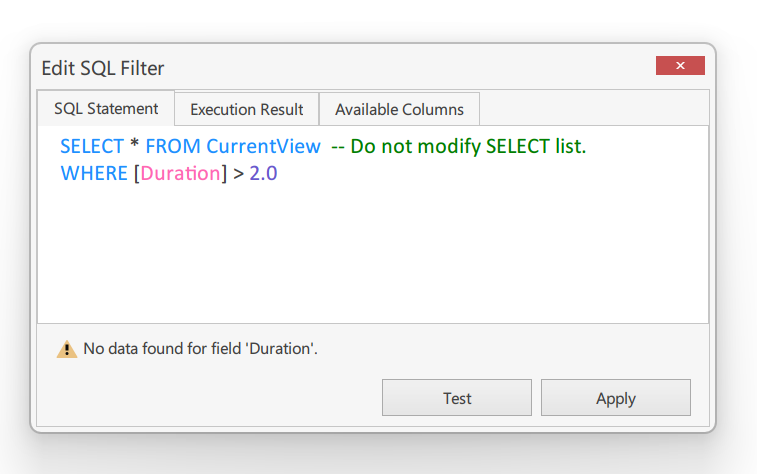Click the 'No data found' warning message

[x=200, y=349]
